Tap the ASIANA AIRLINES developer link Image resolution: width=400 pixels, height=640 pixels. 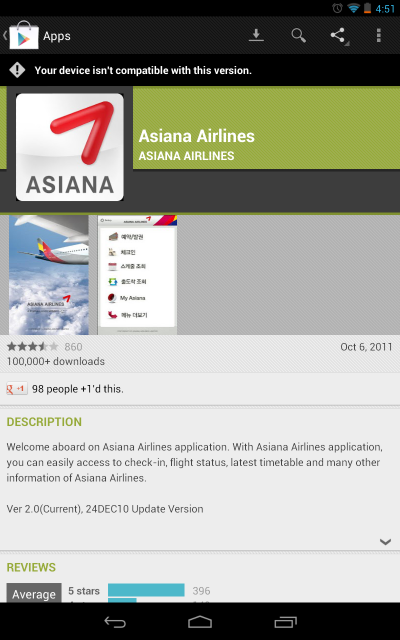[x=186, y=156]
